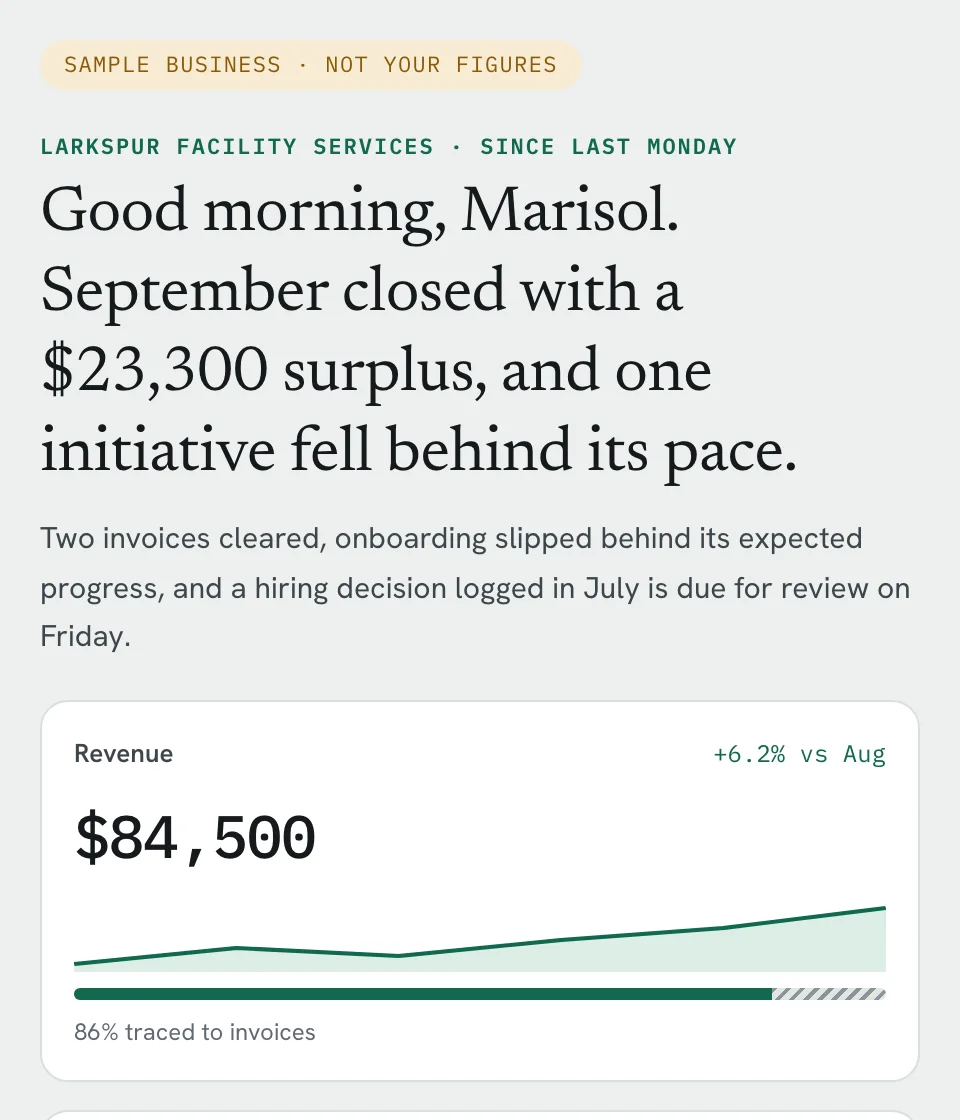The width and height of the screenshot is (960, 1120).
Task: Open the Revenue card title
Action: pyautogui.click(x=124, y=754)
